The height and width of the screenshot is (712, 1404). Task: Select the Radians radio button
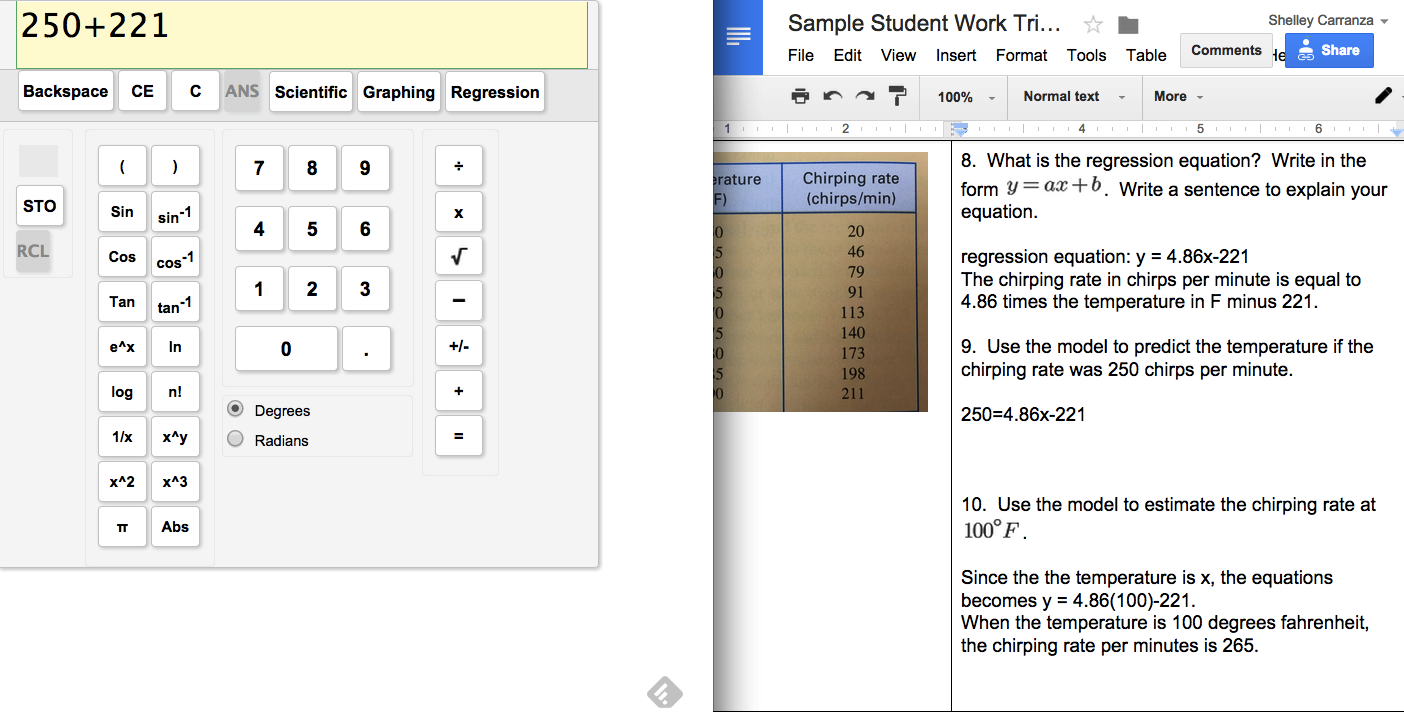(236, 439)
